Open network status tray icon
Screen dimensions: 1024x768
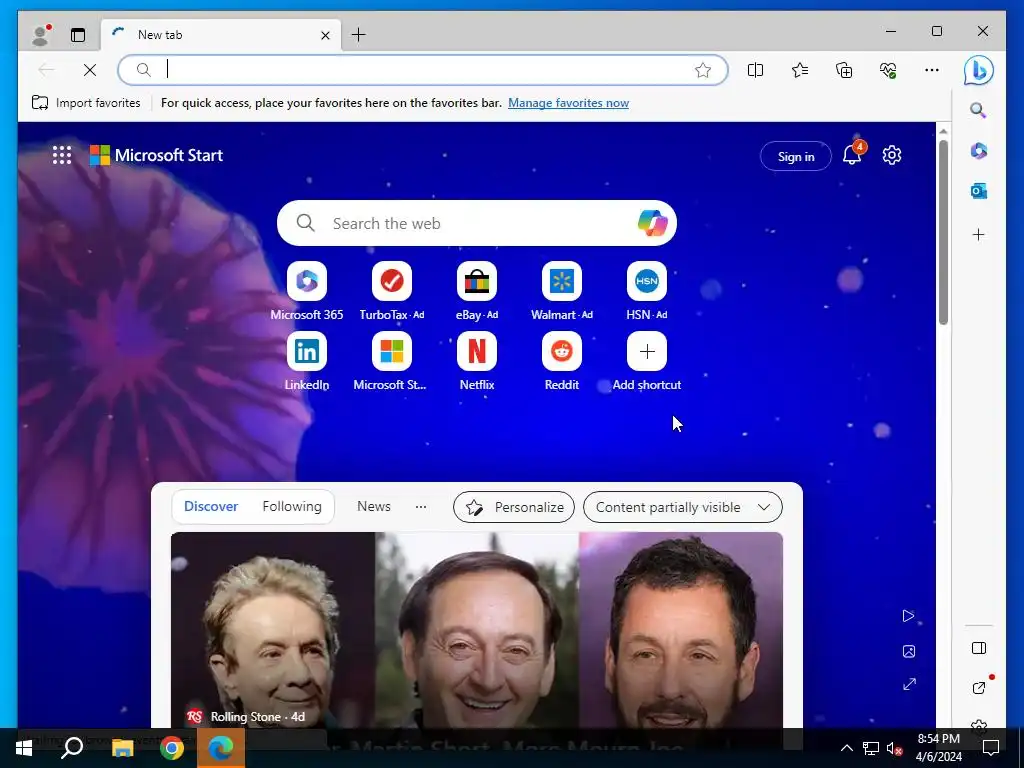point(871,748)
